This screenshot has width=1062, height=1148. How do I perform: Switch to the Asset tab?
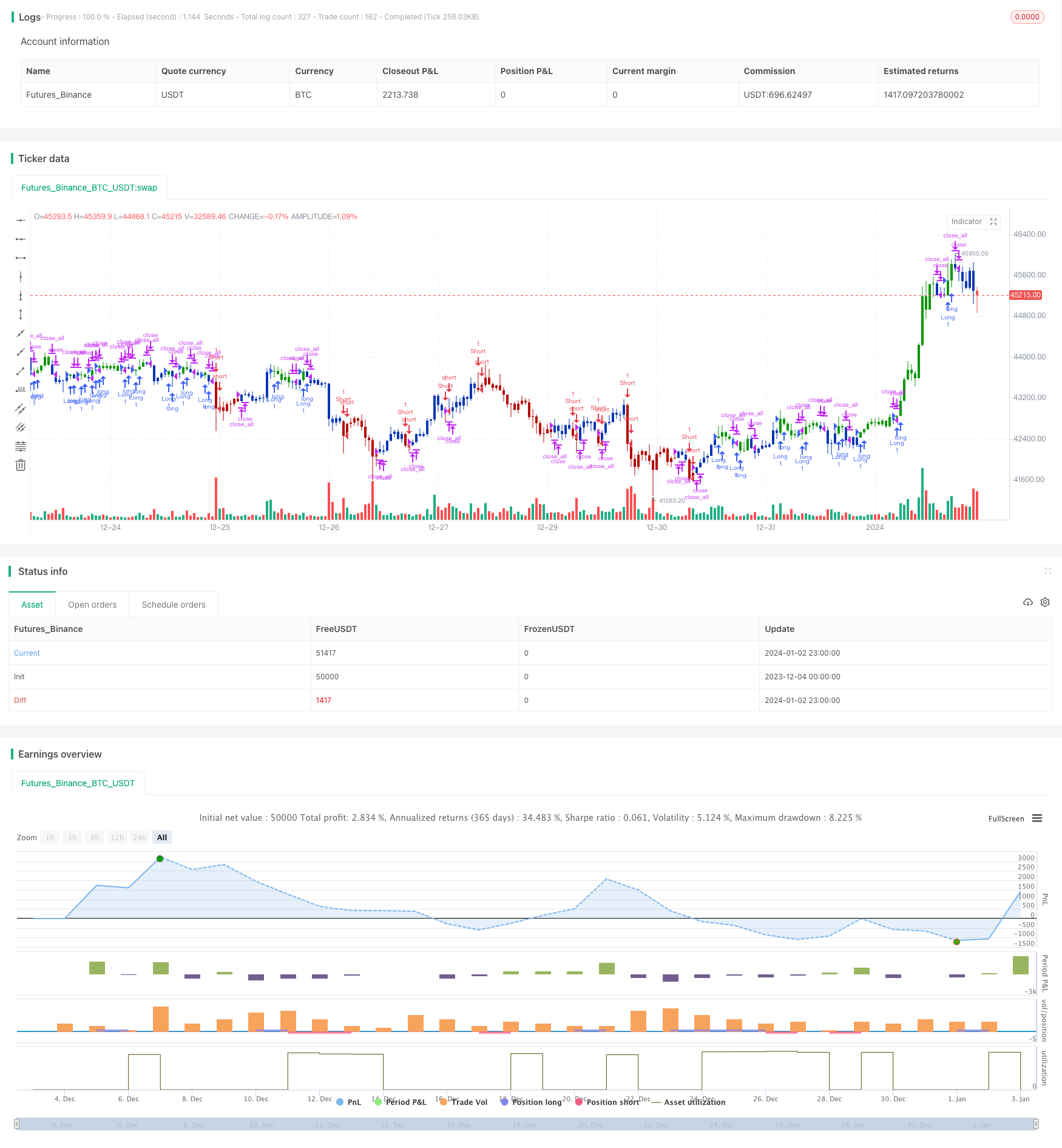(x=32, y=605)
